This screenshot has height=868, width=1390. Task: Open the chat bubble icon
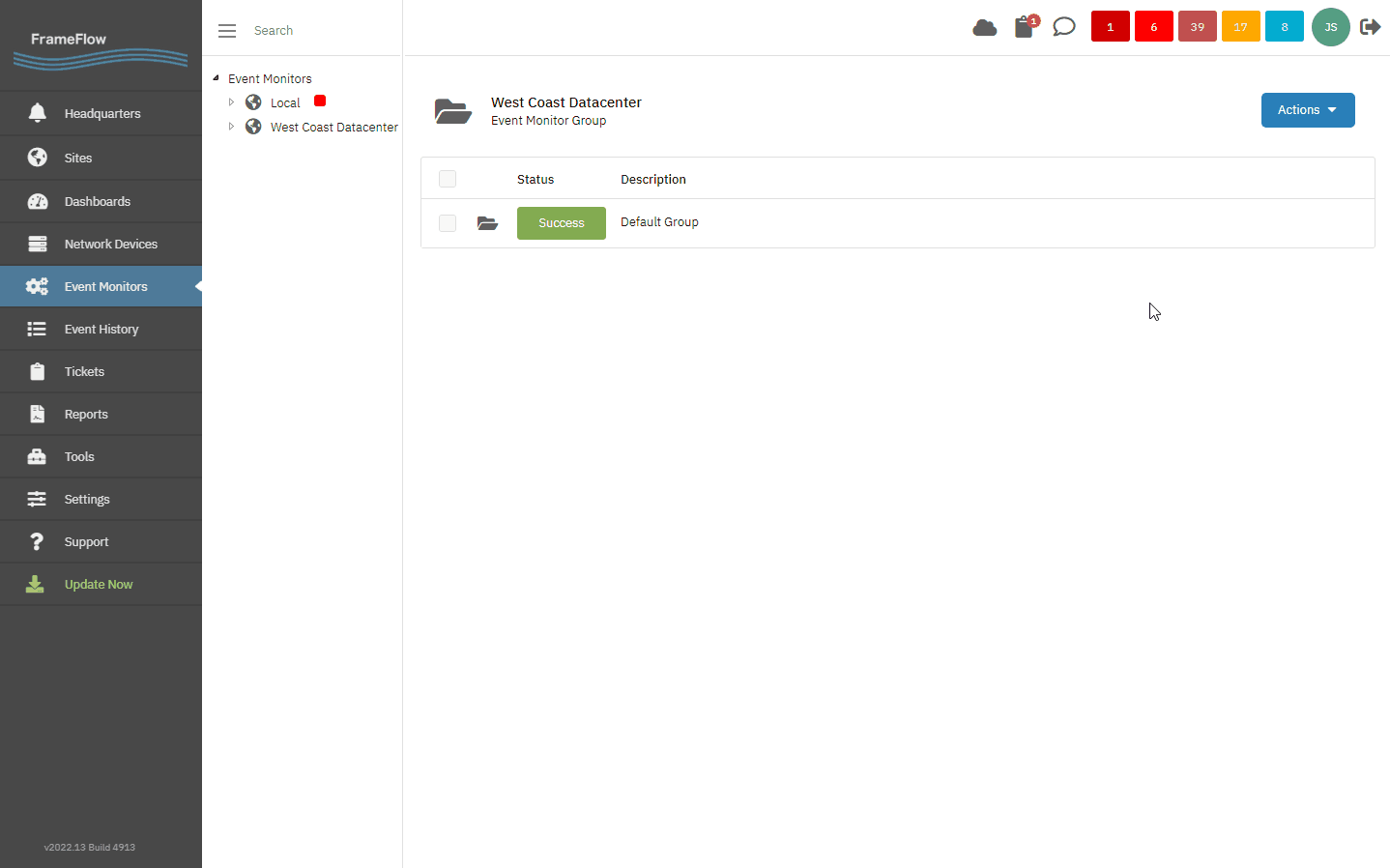(x=1063, y=27)
